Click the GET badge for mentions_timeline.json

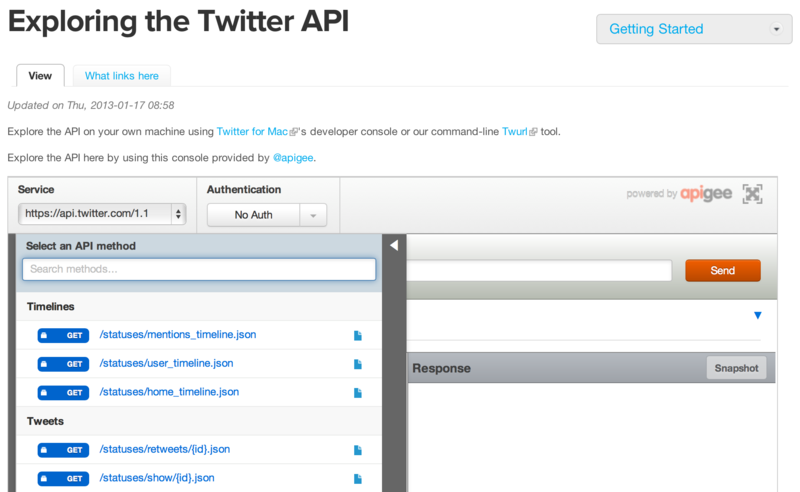[x=63, y=335]
